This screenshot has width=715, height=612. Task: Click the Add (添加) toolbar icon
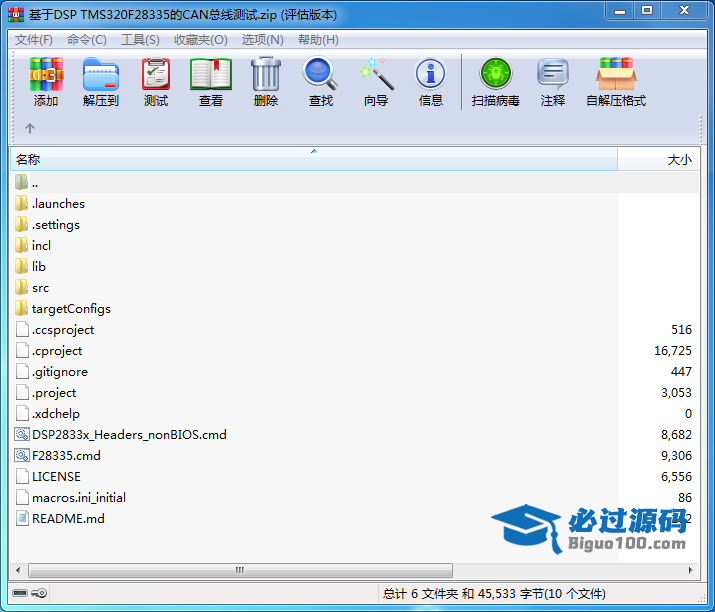(46, 82)
